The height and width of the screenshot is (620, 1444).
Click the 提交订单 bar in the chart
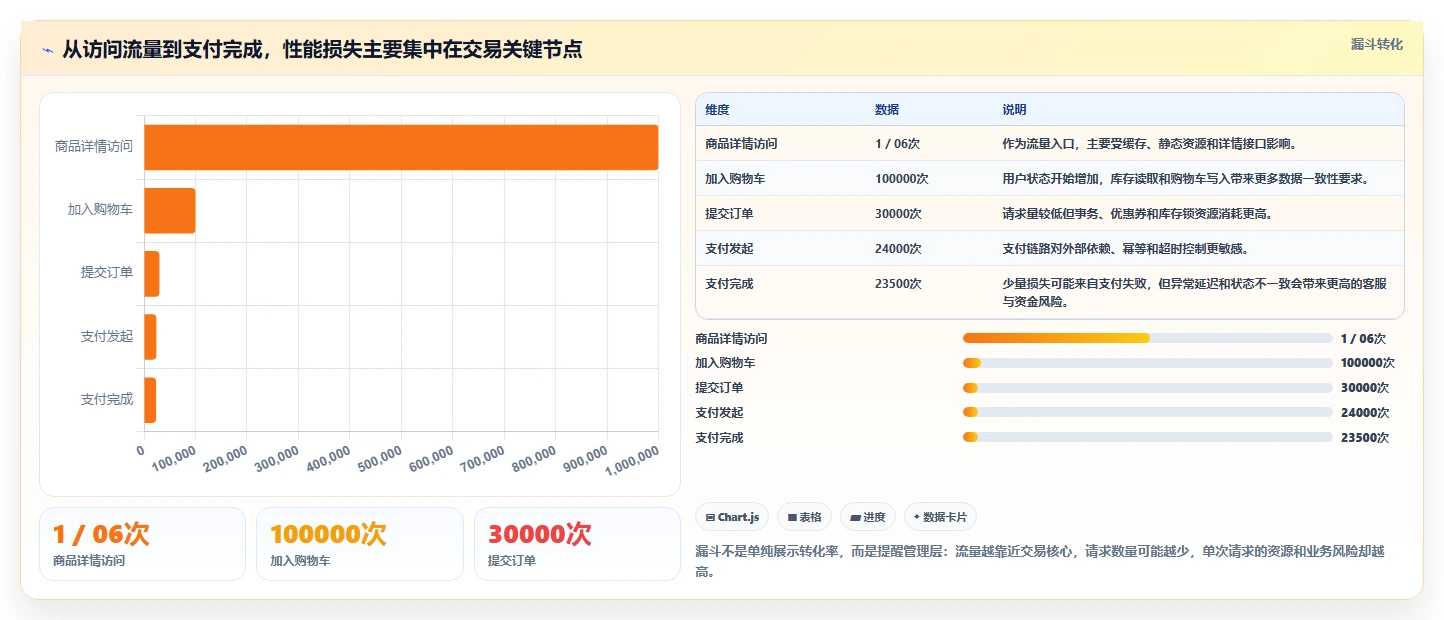click(x=152, y=273)
